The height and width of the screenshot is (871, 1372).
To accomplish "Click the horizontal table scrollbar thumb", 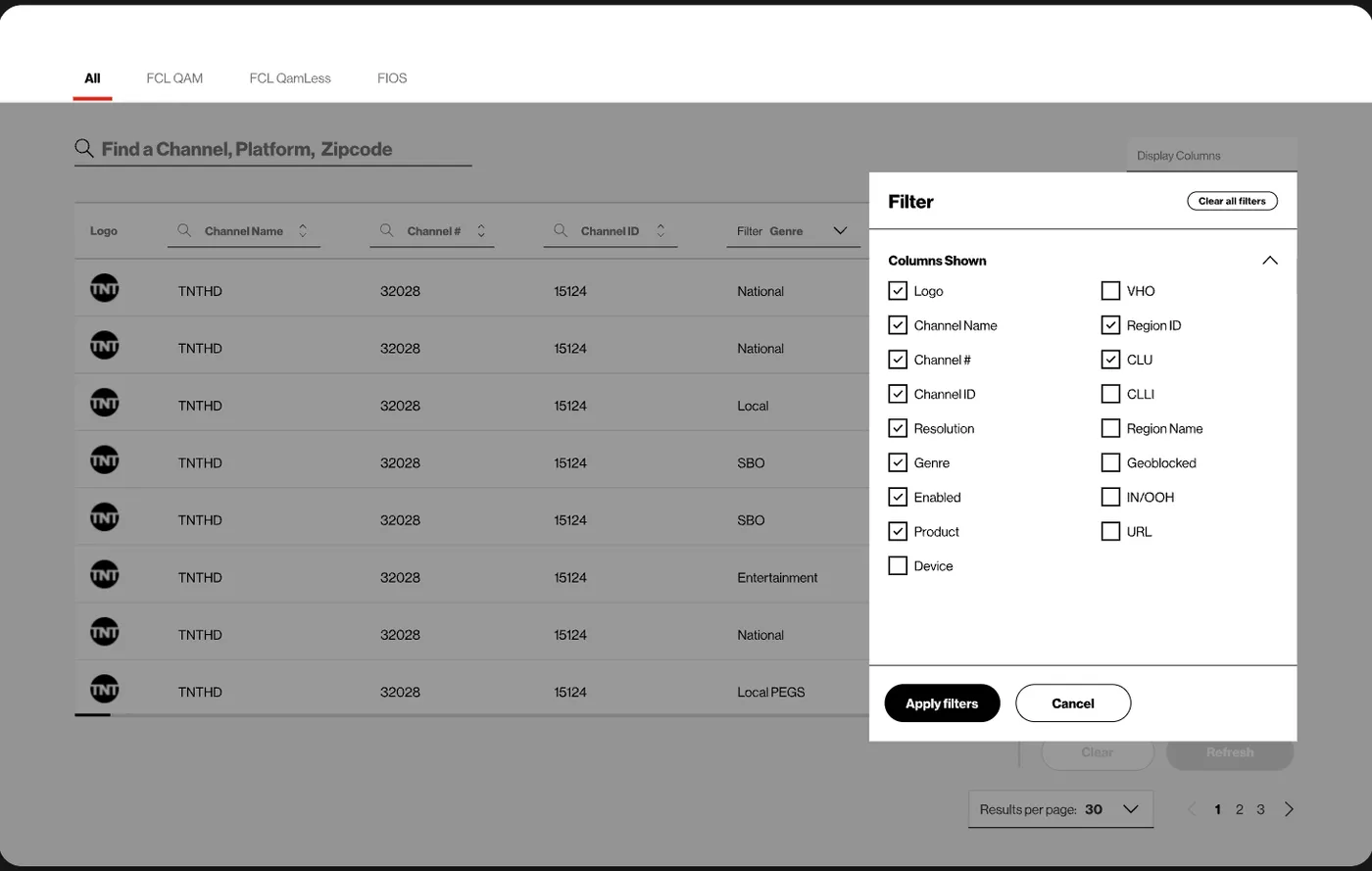I will 92,715.
